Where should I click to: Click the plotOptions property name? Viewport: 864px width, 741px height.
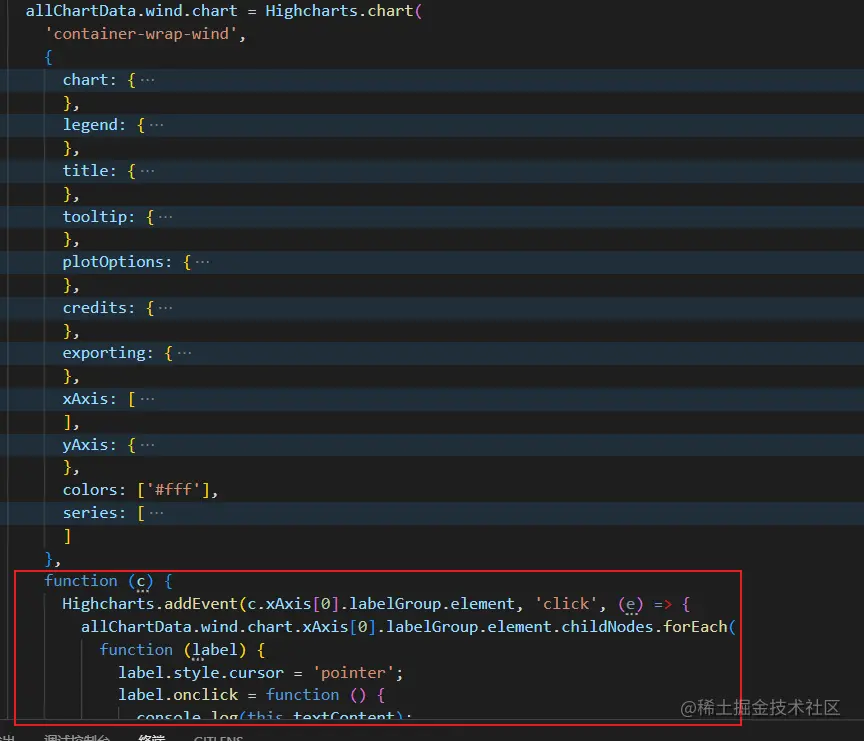[113, 262]
